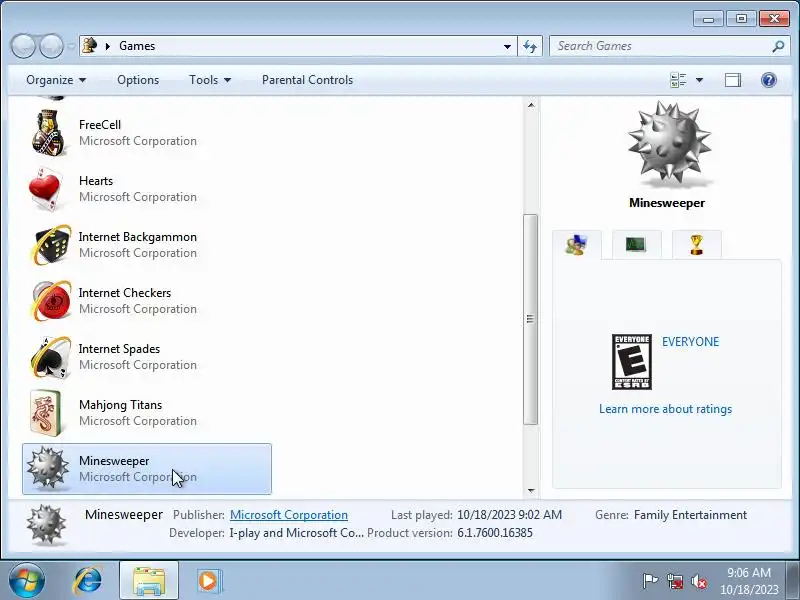The image size is (800, 600).
Task: Click the games list scrollbar thumb
Action: coord(531,319)
